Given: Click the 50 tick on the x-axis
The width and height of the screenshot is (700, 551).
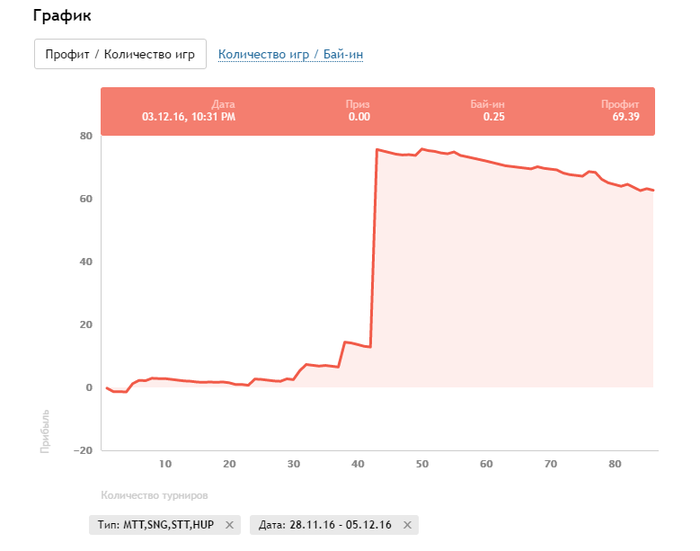Looking at the screenshot, I should 422,464.
